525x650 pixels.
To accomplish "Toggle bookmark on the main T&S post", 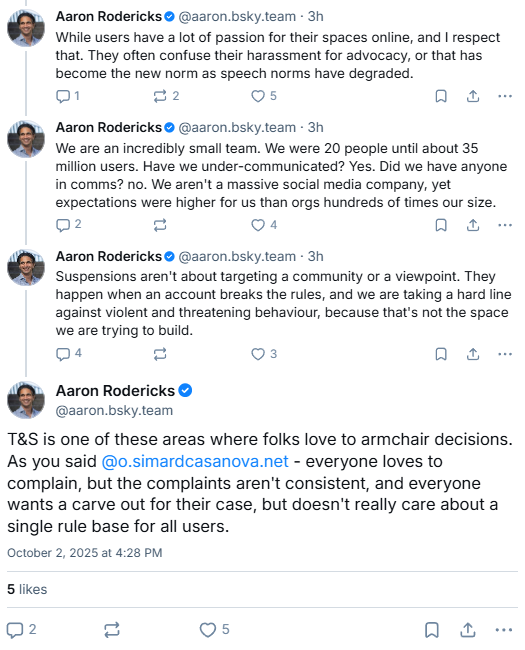I will 432,630.
